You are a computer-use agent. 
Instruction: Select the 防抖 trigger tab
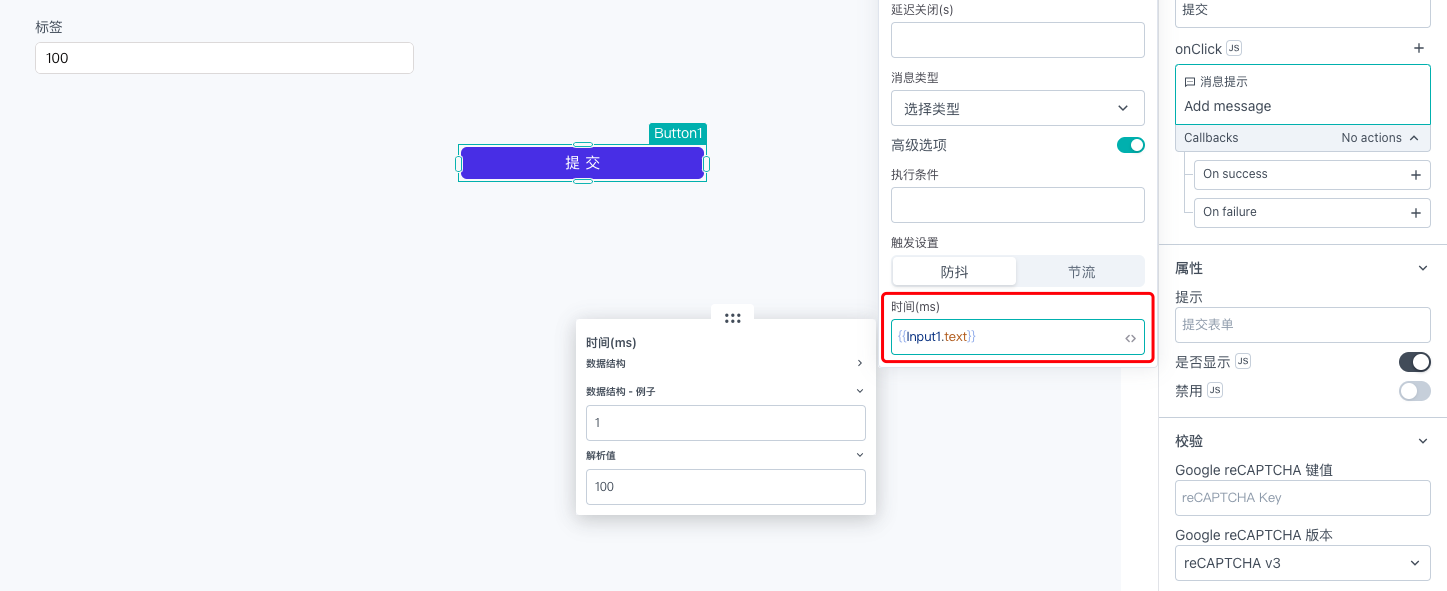954,271
